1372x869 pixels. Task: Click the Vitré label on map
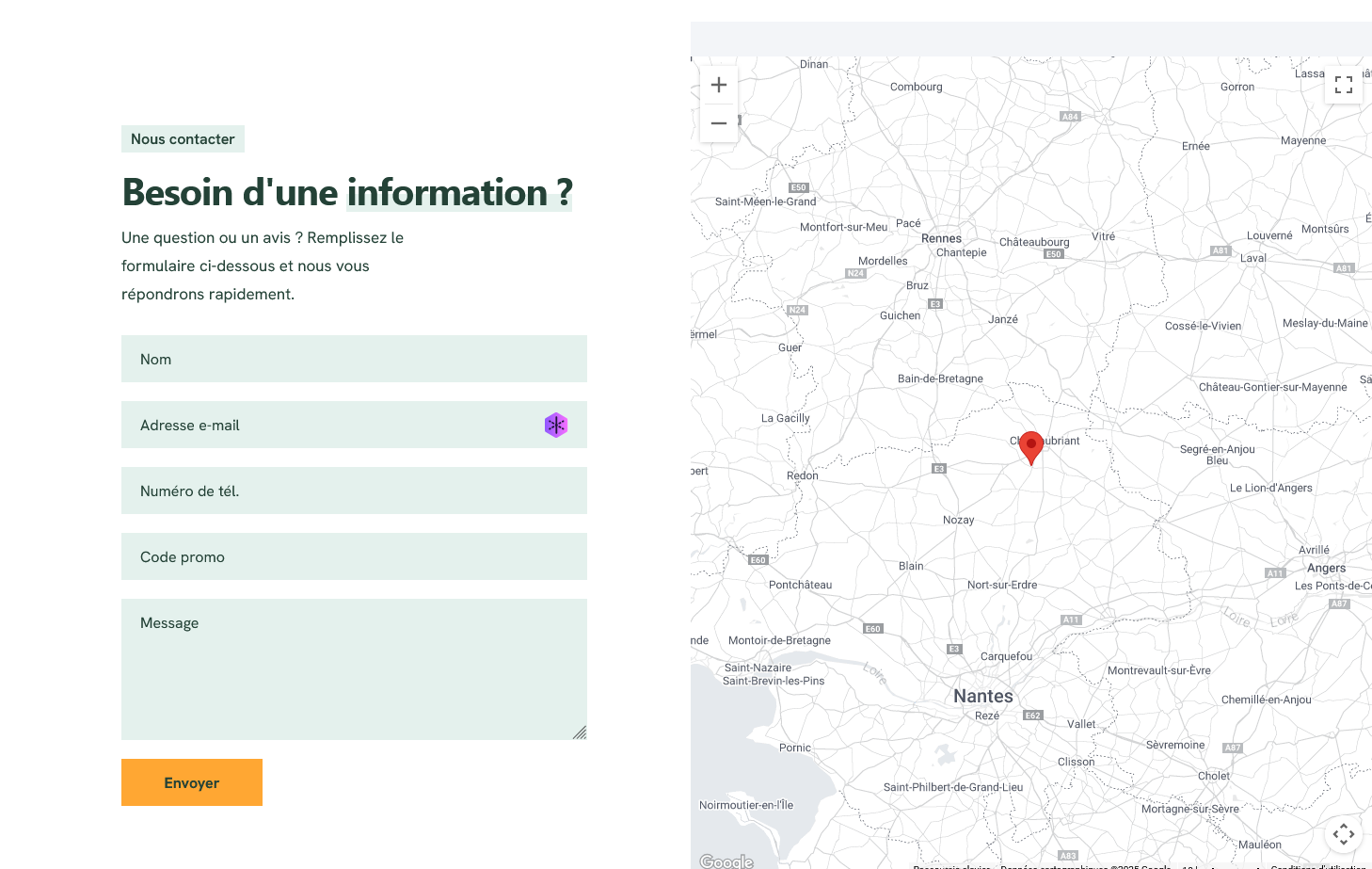1104,236
